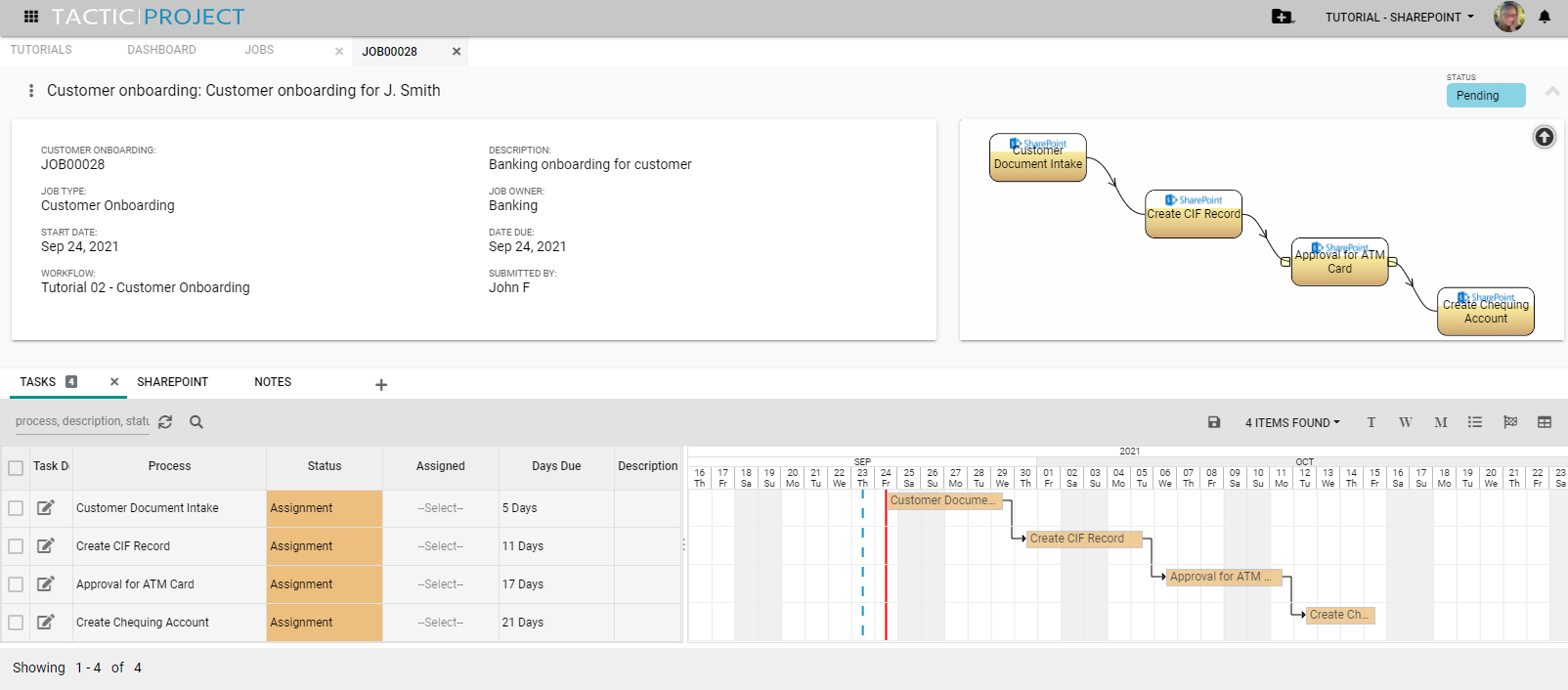The width and height of the screenshot is (1568, 690).
Task: Click the search magnifier icon
Action: click(x=196, y=422)
